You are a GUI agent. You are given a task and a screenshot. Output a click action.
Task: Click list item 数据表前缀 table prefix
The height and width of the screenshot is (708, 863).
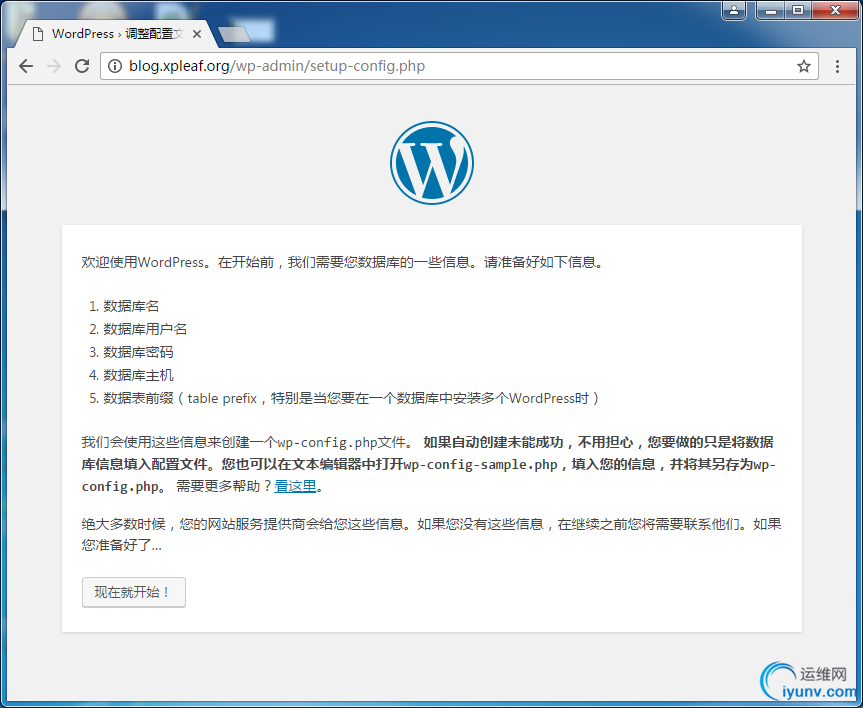click(x=351, y=399)
